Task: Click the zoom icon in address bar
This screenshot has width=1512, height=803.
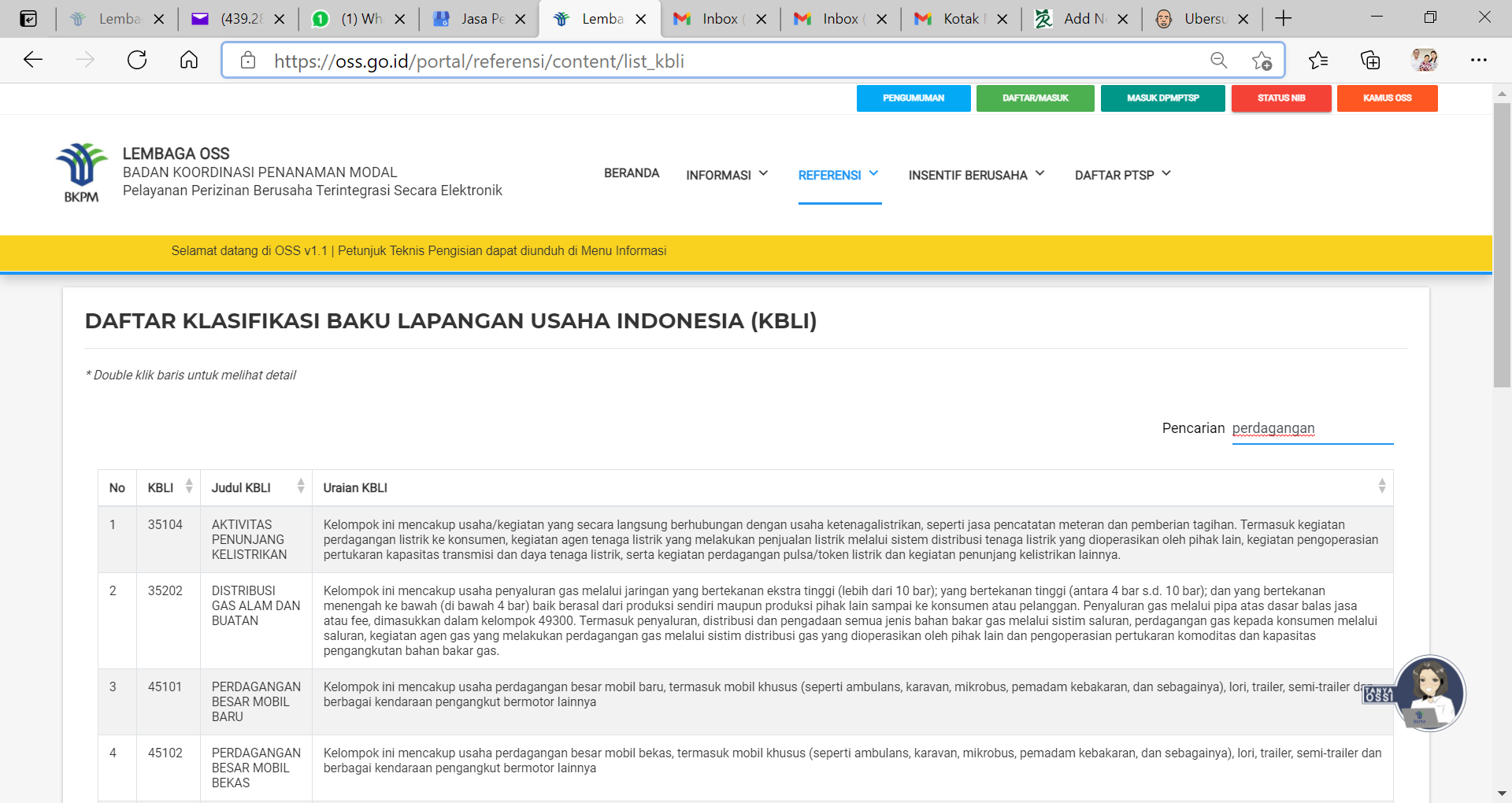Action: [x=1218, y=60]
